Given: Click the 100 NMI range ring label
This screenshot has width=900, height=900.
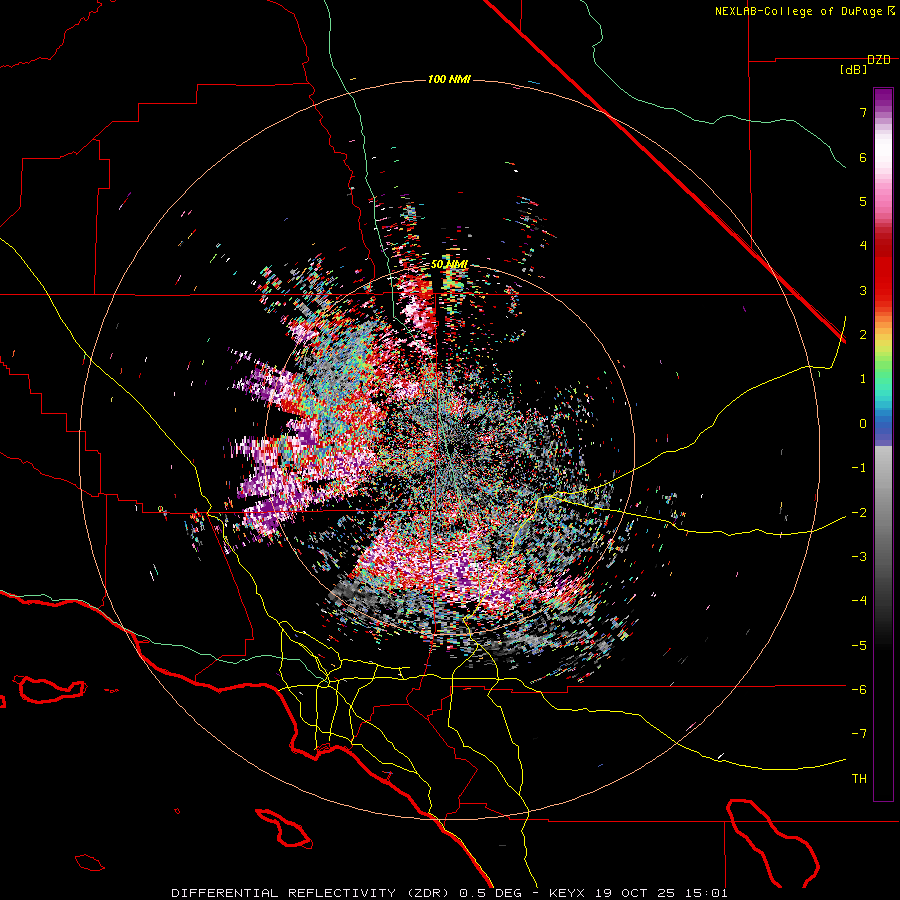Looking at the screenshot, I should (x=449, y=79).
